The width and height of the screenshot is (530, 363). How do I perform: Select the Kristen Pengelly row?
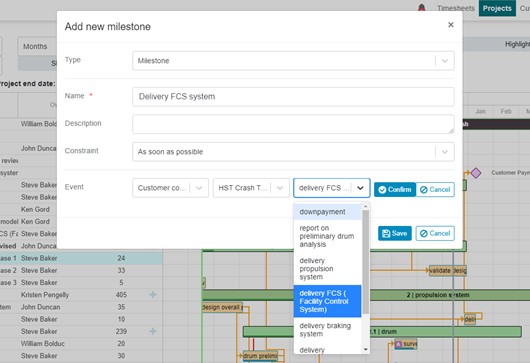point(81,295)
